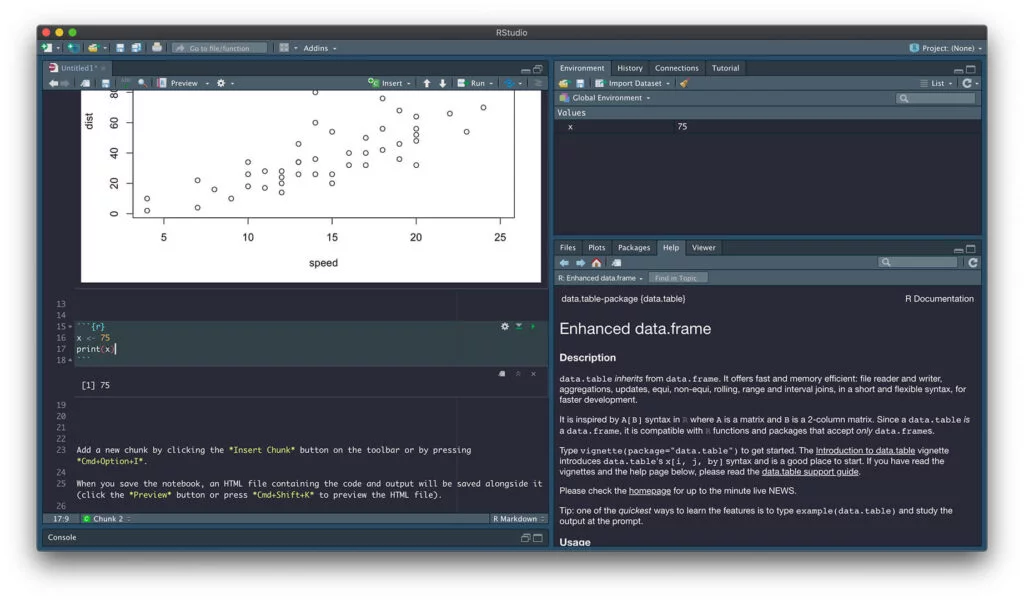This screenshot has height=600, width=1024.
Task: Open the workspace panes layout icon
Action: [x=284, y=48]
